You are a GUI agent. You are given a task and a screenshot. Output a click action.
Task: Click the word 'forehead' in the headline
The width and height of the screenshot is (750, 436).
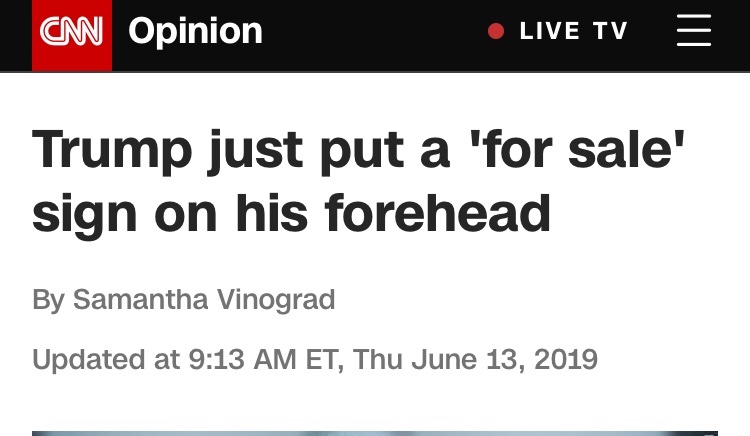tap(442, 212)
